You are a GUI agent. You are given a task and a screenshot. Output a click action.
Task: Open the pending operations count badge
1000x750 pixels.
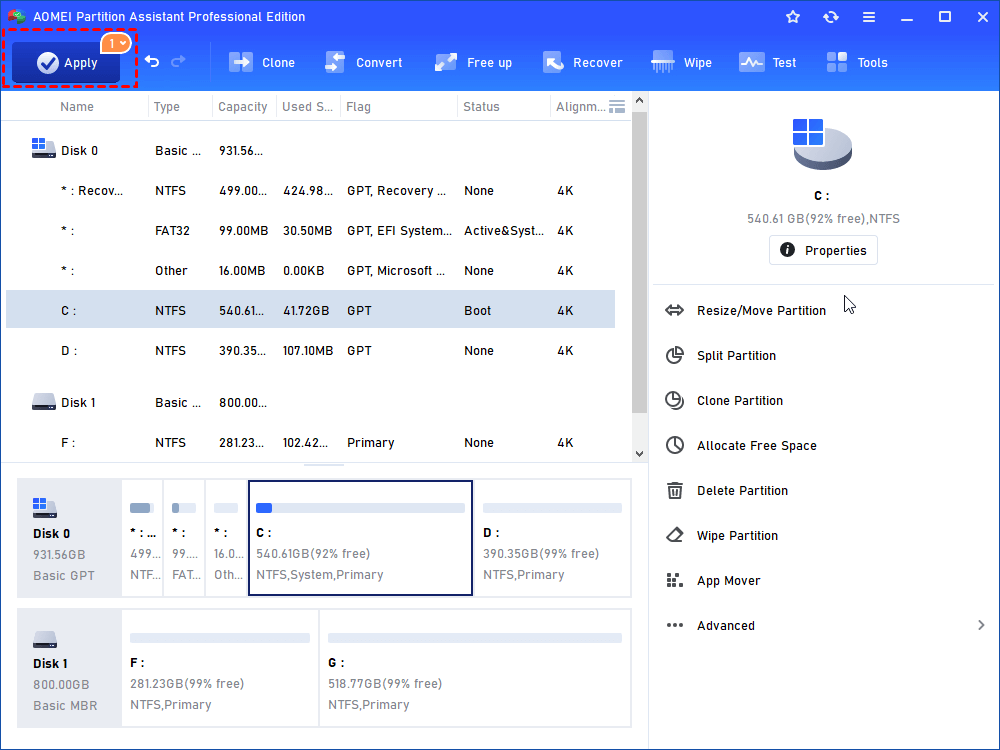115,43
